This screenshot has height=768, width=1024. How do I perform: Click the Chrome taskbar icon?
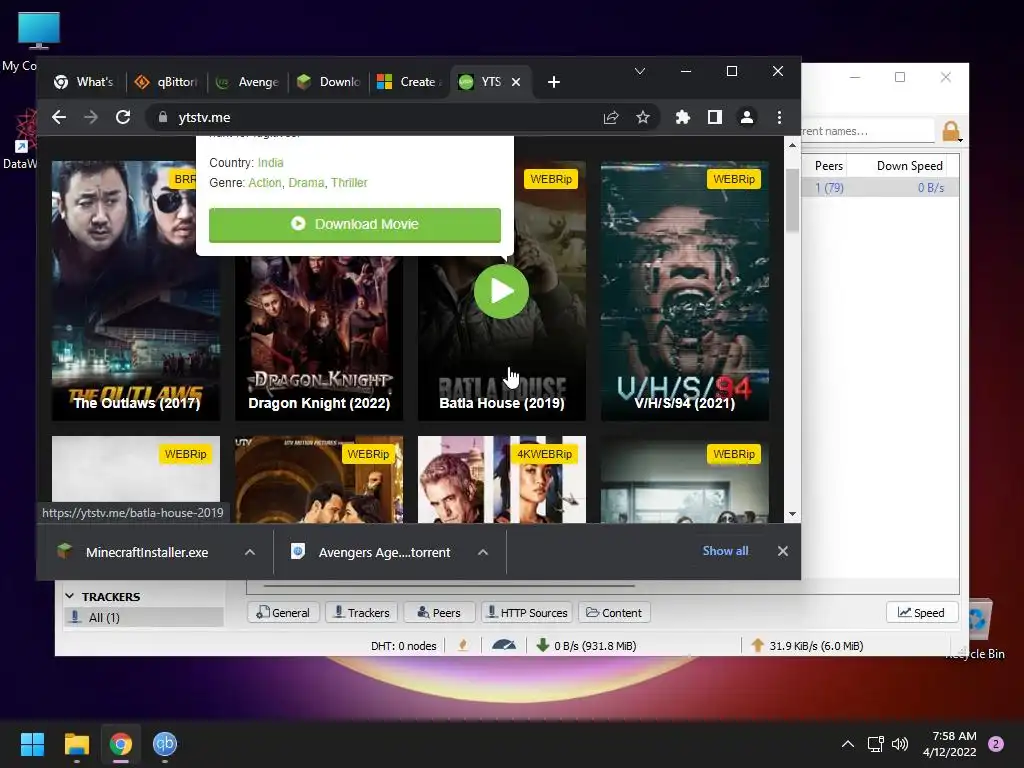[121, 744]
